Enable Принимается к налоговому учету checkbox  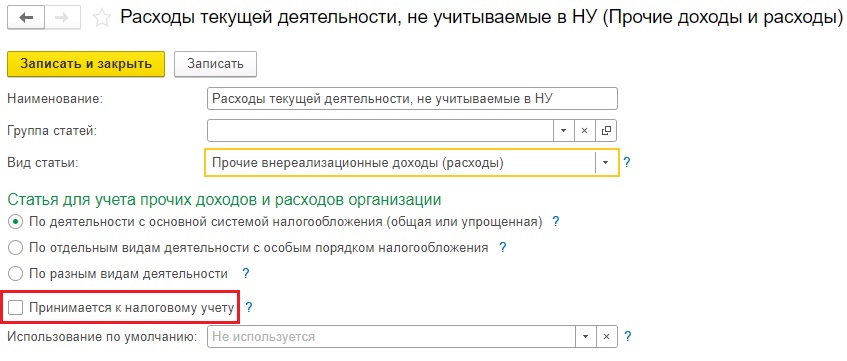[x=16, y=308]
